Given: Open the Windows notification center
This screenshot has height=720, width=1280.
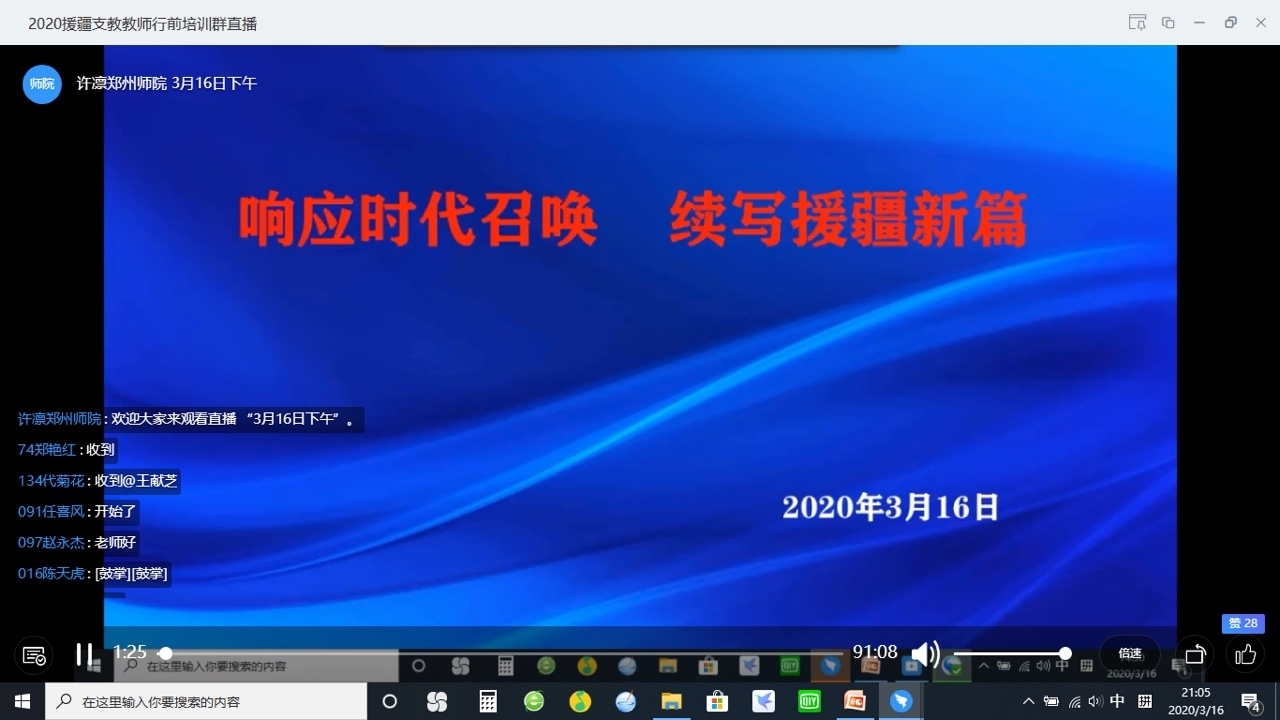Looking at the screenshot, I should pos(1250,701).
